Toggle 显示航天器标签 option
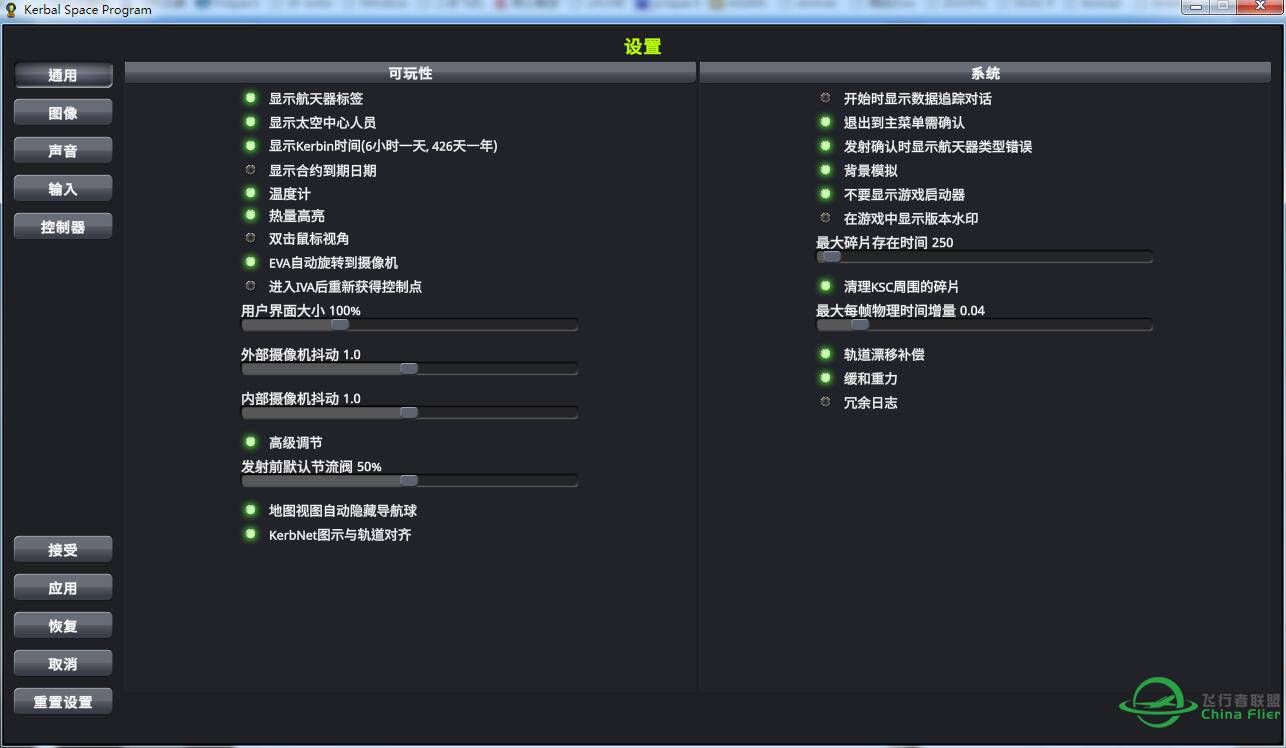 [x=250, y=98]
